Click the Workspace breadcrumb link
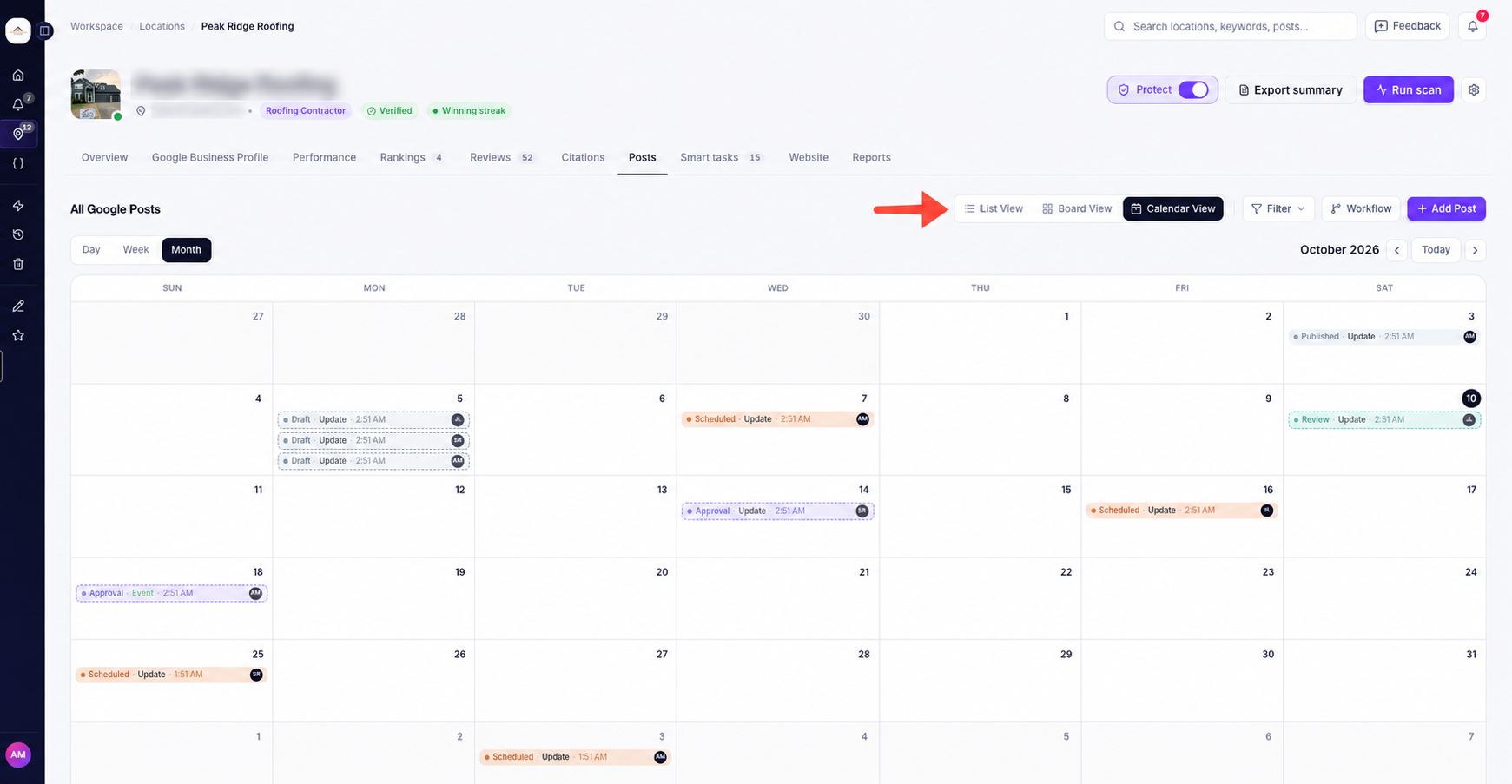 96,26
